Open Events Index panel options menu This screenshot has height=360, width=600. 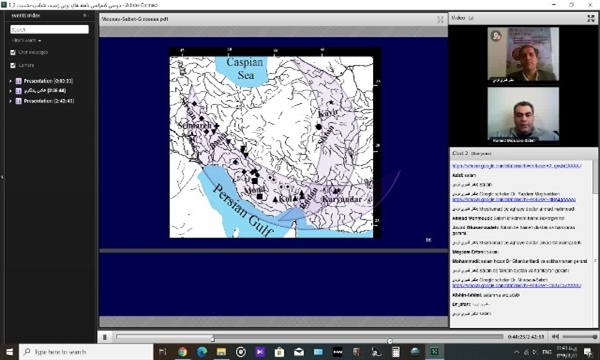pyautogui.click(x=85, y=16)
